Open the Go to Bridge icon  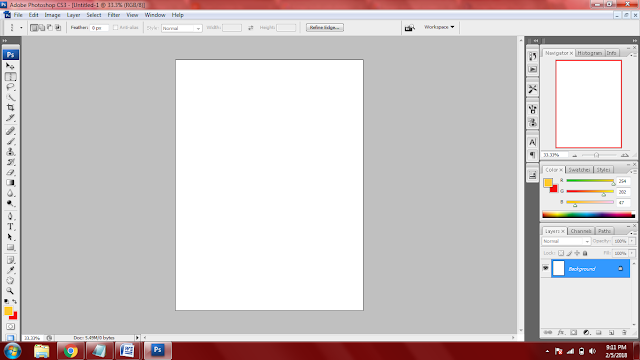[409, 28]
